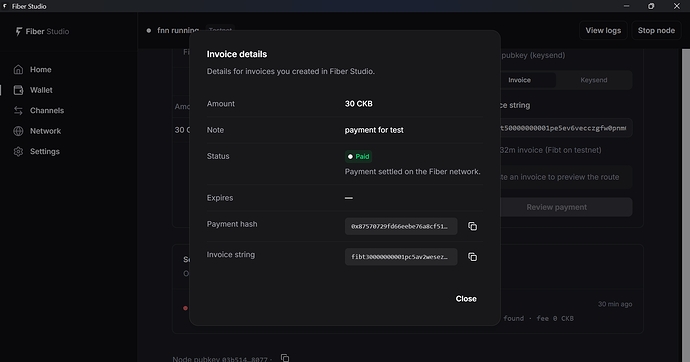Go to Channels section
Viewport: 690px width, 362px height.
[x=47, y=110]
